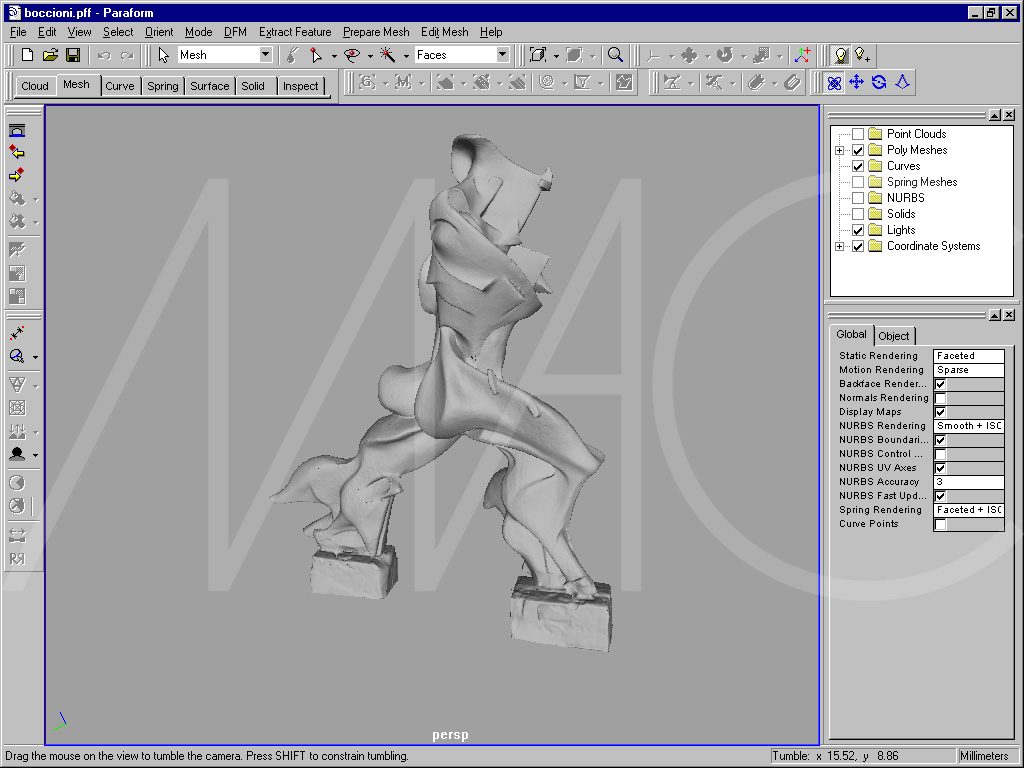Check the Spring Meshes checkbox
The height and width of the screenshot is (768, 1024).
tap(858, 182)
